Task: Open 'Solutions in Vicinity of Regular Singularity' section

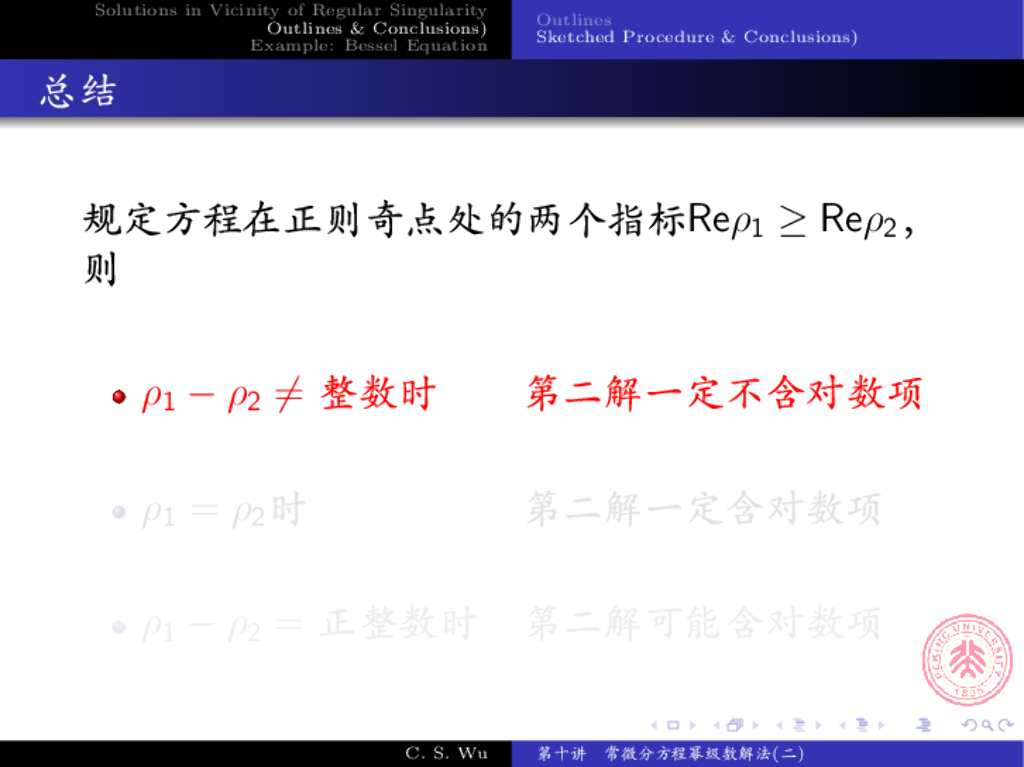Action: (290, 11)
